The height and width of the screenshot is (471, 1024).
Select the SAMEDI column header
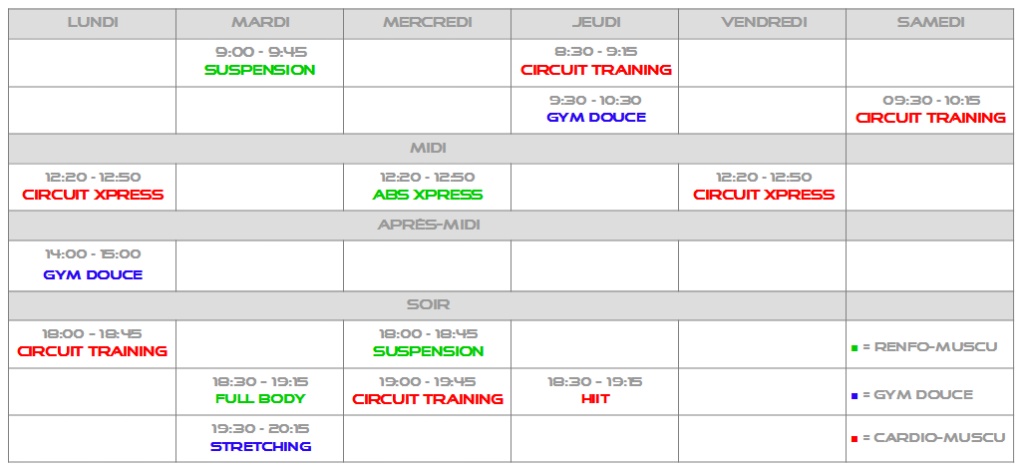tap(930, 23)
